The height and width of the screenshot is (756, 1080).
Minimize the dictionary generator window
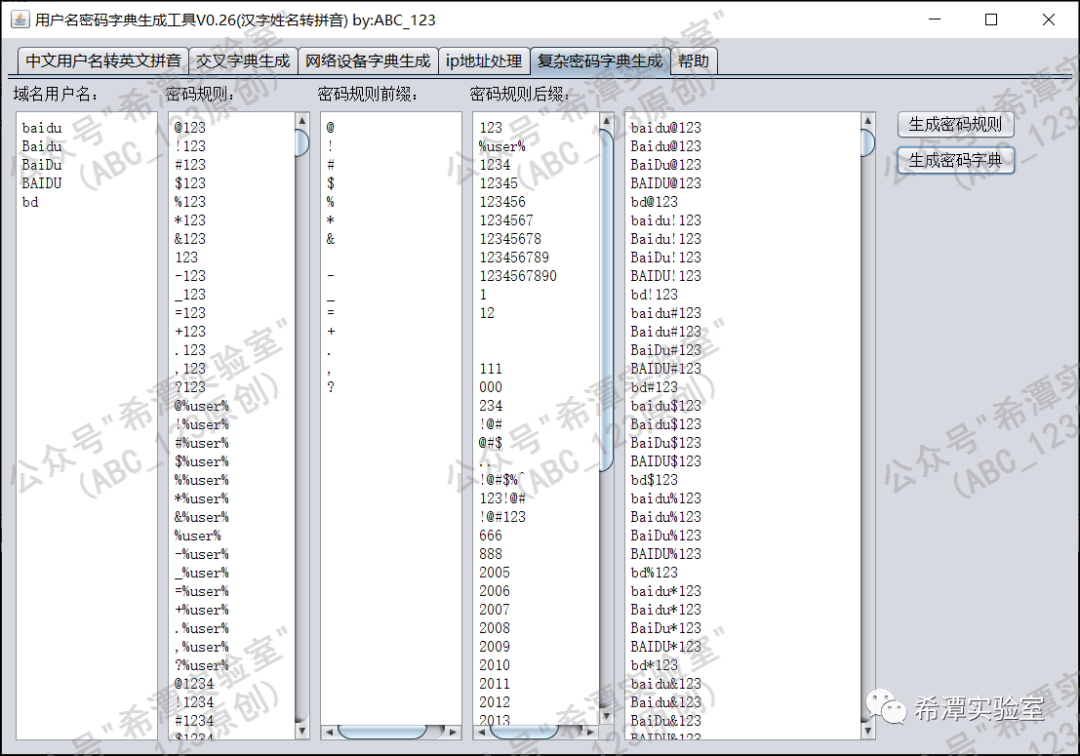pos(935,19)
